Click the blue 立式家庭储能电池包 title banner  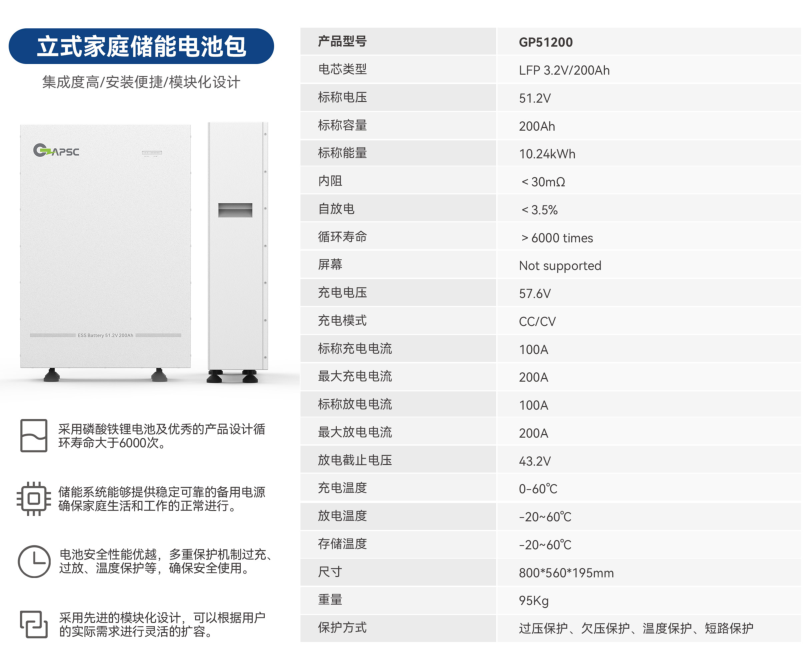click(x=141, y=47)
